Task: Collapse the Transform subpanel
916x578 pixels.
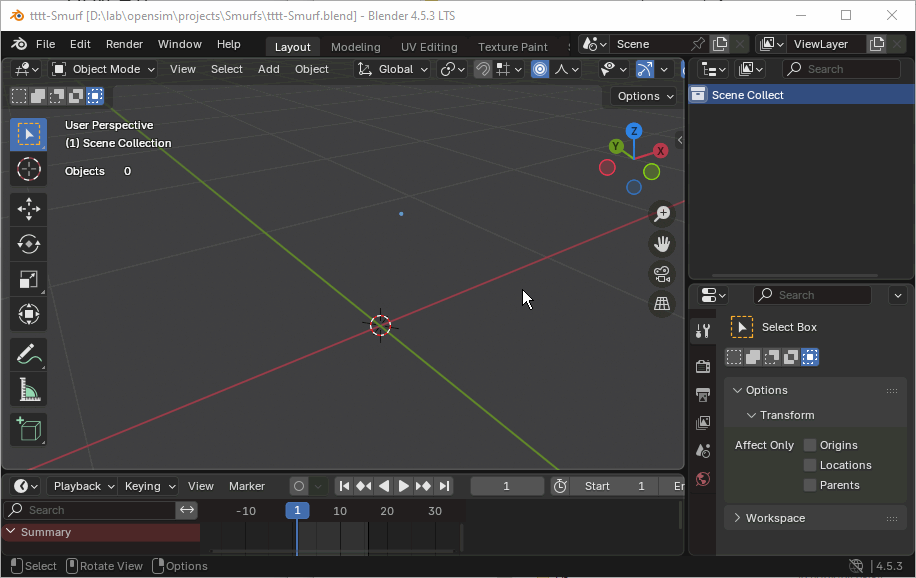Action: point(751,416)
